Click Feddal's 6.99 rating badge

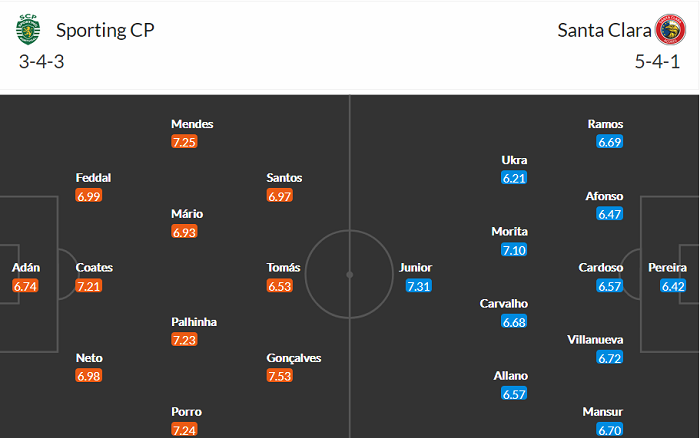click(89, 196)
